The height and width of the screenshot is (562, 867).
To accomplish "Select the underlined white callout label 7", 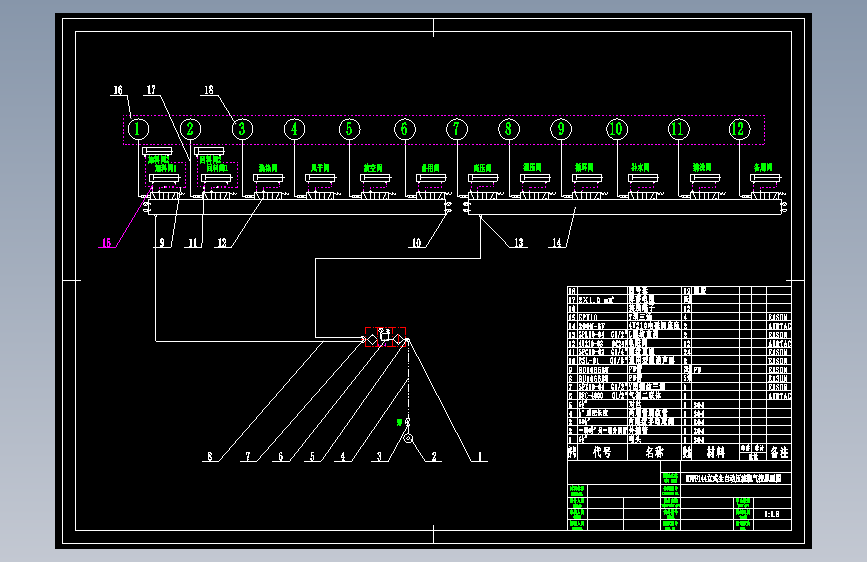I will (x=248, y=456).
